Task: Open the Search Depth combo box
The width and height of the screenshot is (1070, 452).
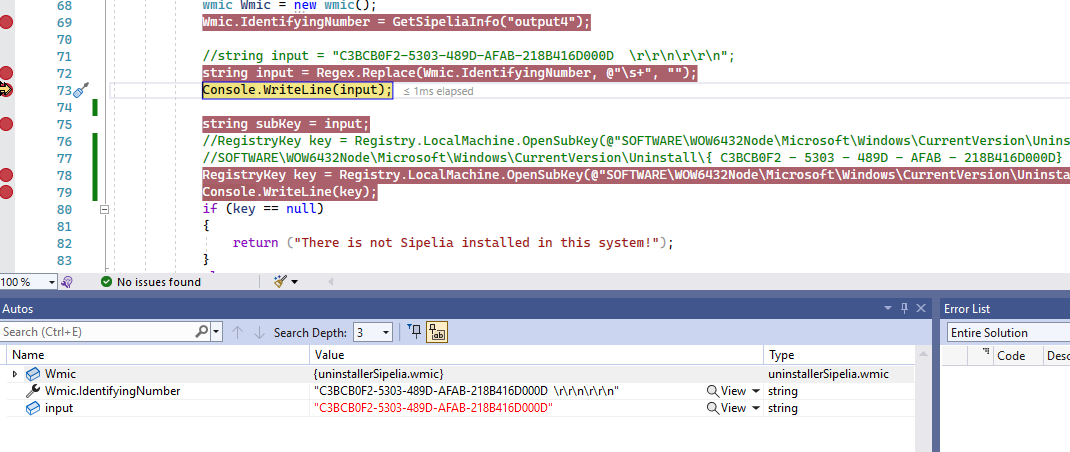Action: click(x=373, y=333)
